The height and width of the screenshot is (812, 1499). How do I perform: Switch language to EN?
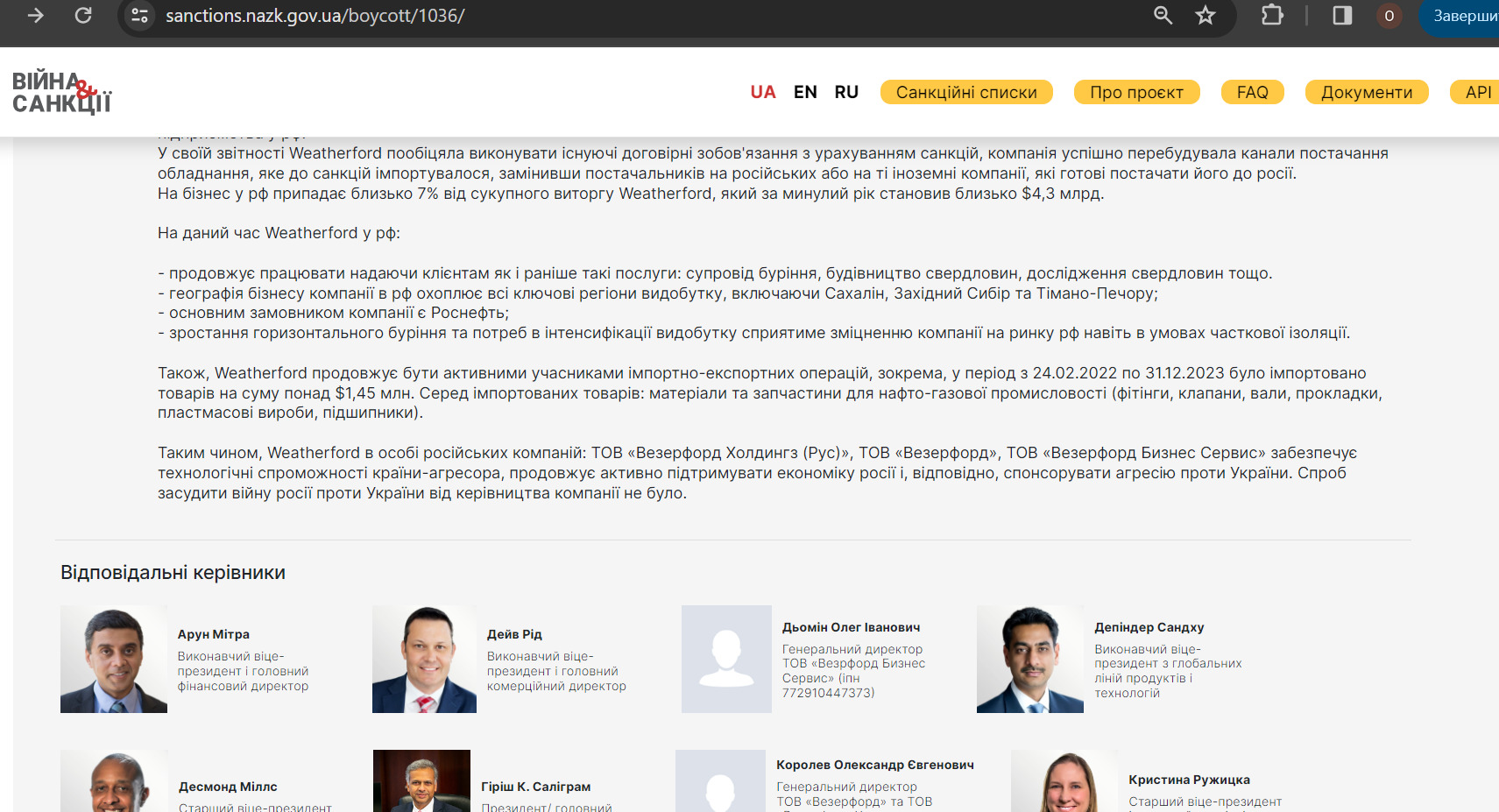(x=805, y=92)
